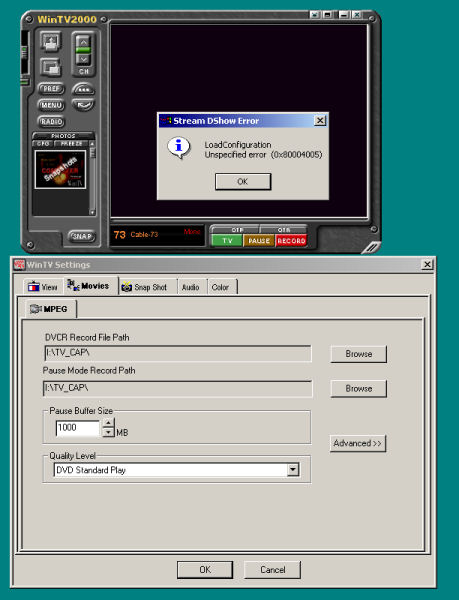Open WinTV preferences with PREF button
Image resolution: width=459 pixels, height=600 pixels.
click(51, 89)
